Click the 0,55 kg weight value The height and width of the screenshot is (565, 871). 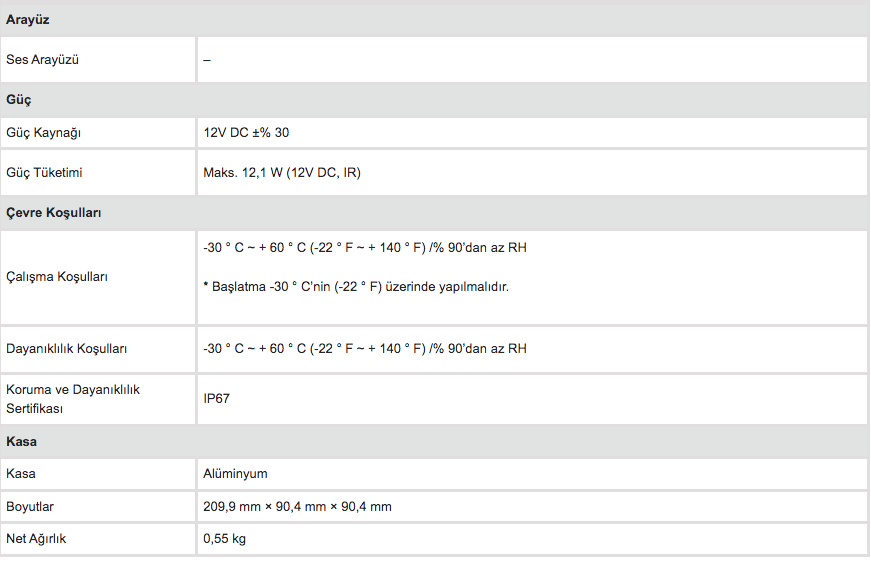(224, 539)
